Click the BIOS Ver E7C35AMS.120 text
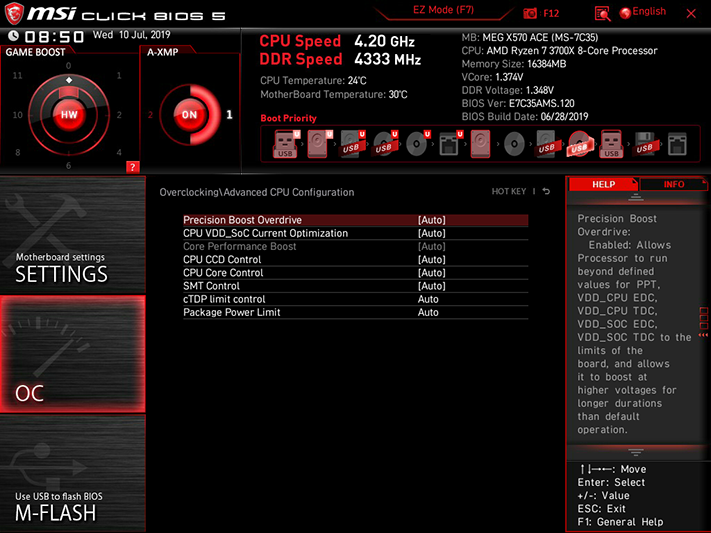The width and height of the screenshot is (711, 533). pos(518,103)
